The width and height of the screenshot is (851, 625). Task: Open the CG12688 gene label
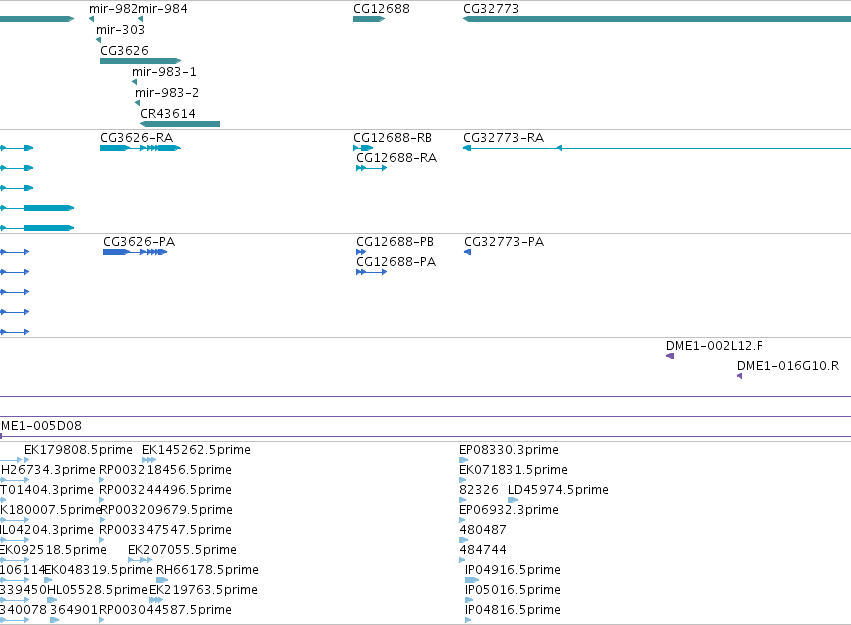point(382,9)
